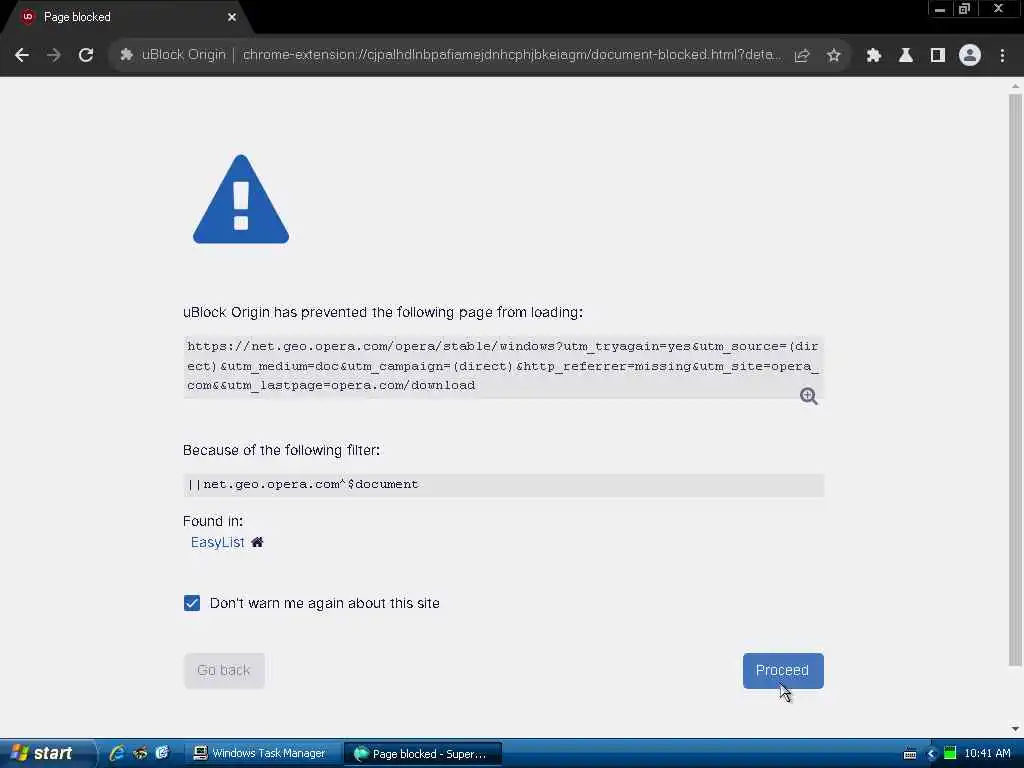Click the keyboard tray icon
Image resolution: width=1024 pixels, height=768 pixels.
point(910,754)
